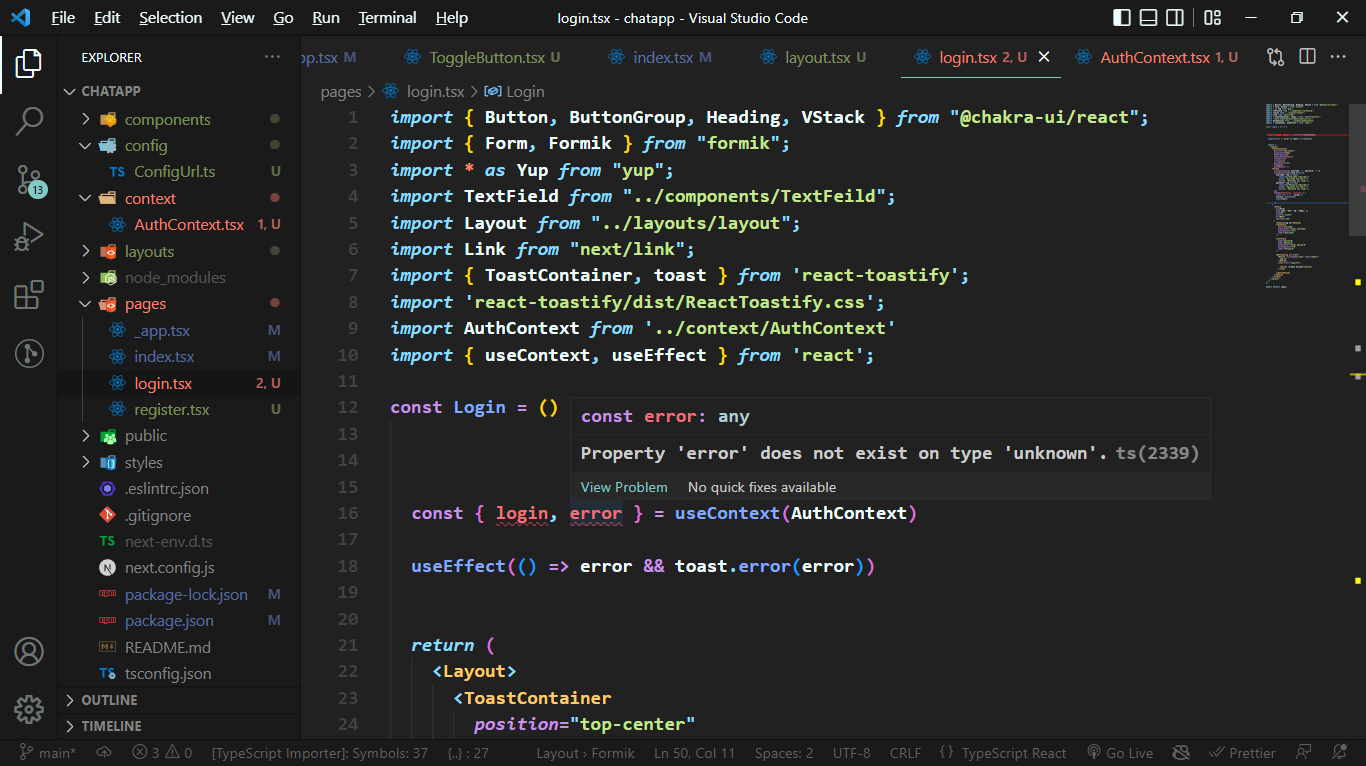Open register.tsx in the explorer
1366x766 pixels.
pos(171,410)
